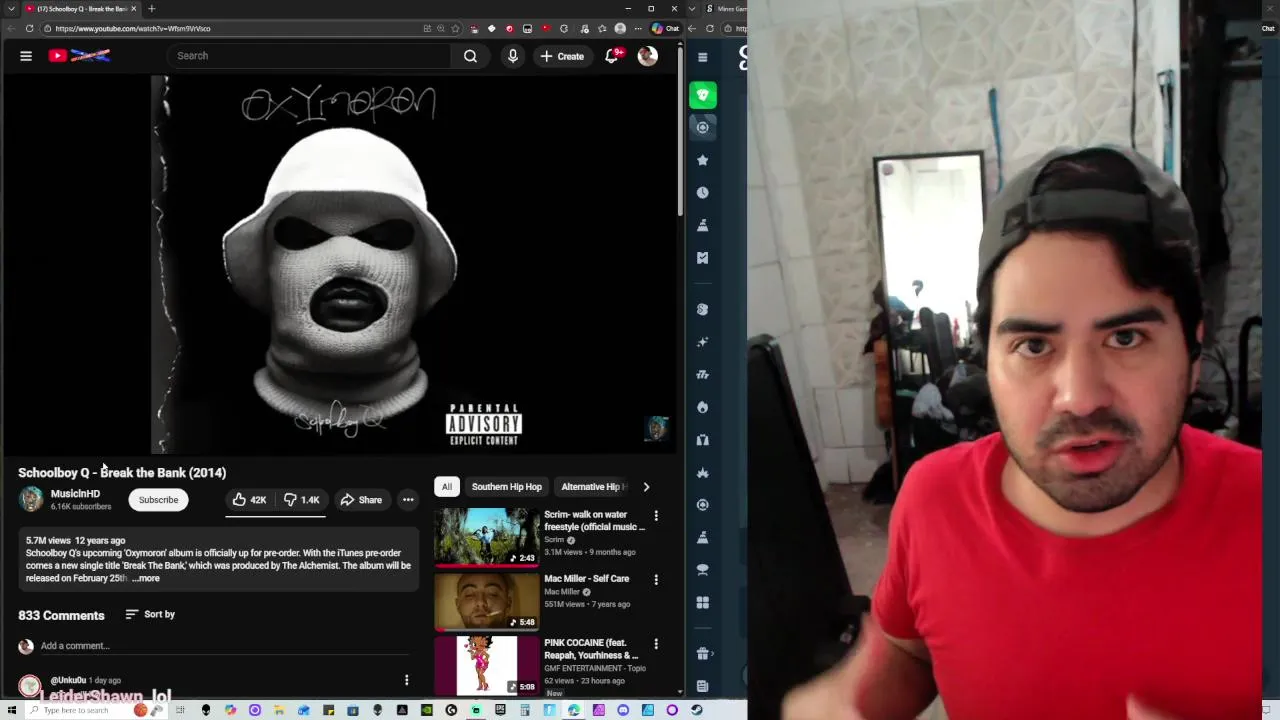Open Steam from the taskbar
The image size is (1280, 720).
click(696, 710)
